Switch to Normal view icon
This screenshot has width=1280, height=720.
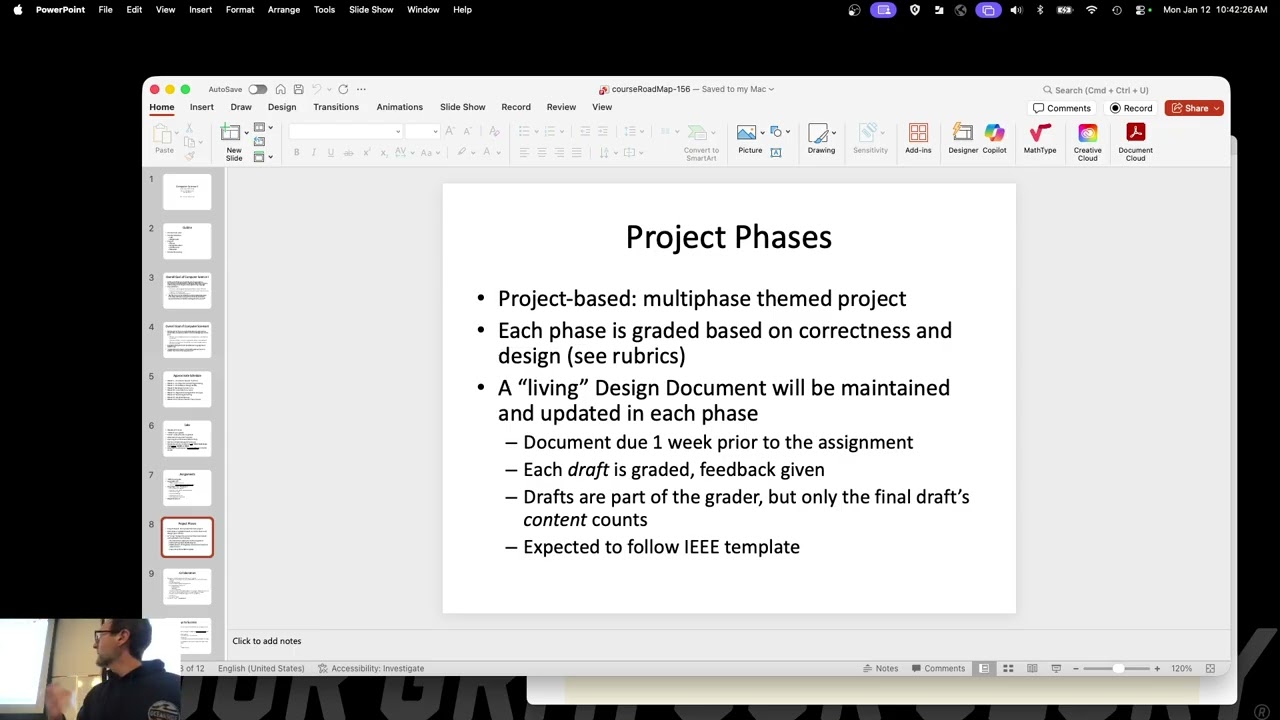point(984,668)
